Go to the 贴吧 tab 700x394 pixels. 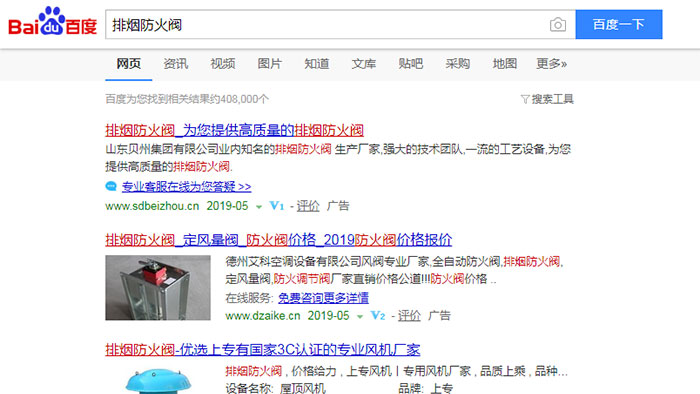411,64
